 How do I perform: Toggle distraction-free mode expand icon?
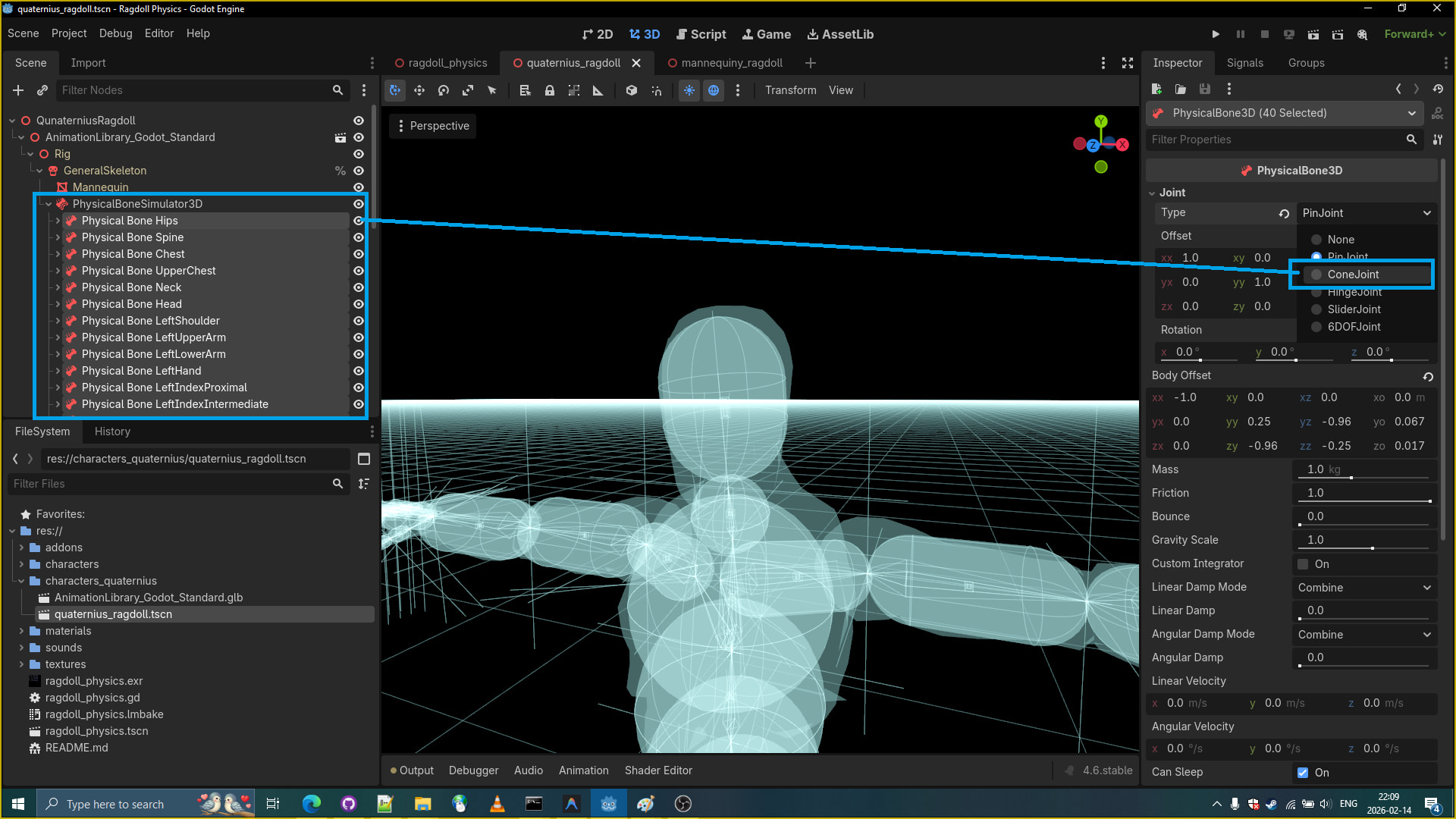click(x=1128, y=63)
